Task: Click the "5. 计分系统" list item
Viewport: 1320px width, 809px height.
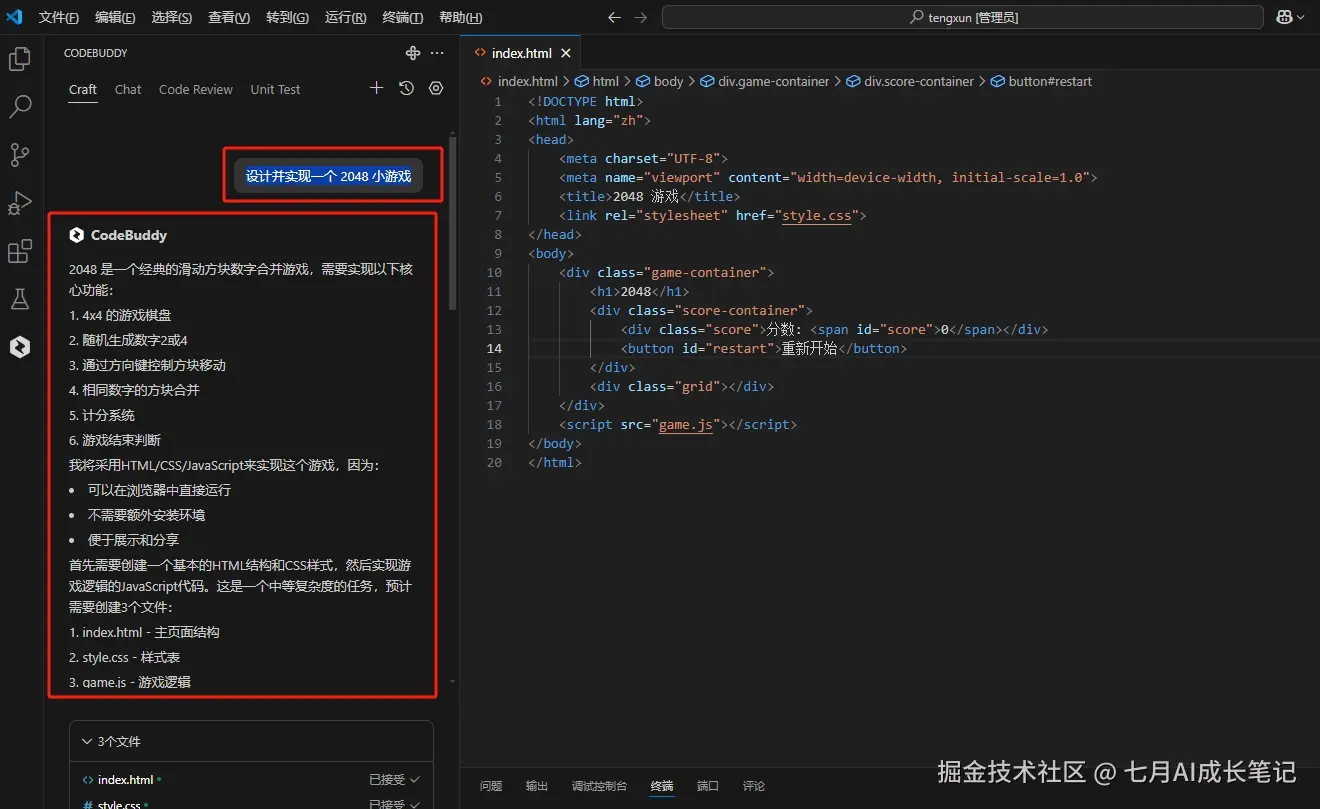Action: pyautogui.click(x=102, y=415)
